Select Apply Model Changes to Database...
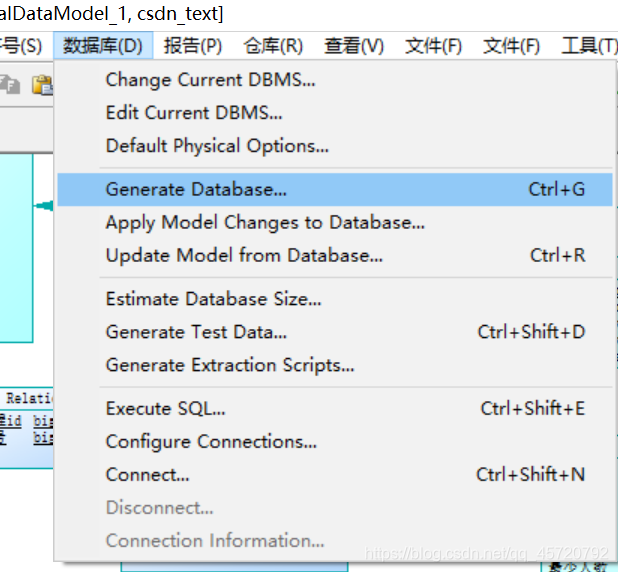 335,223
